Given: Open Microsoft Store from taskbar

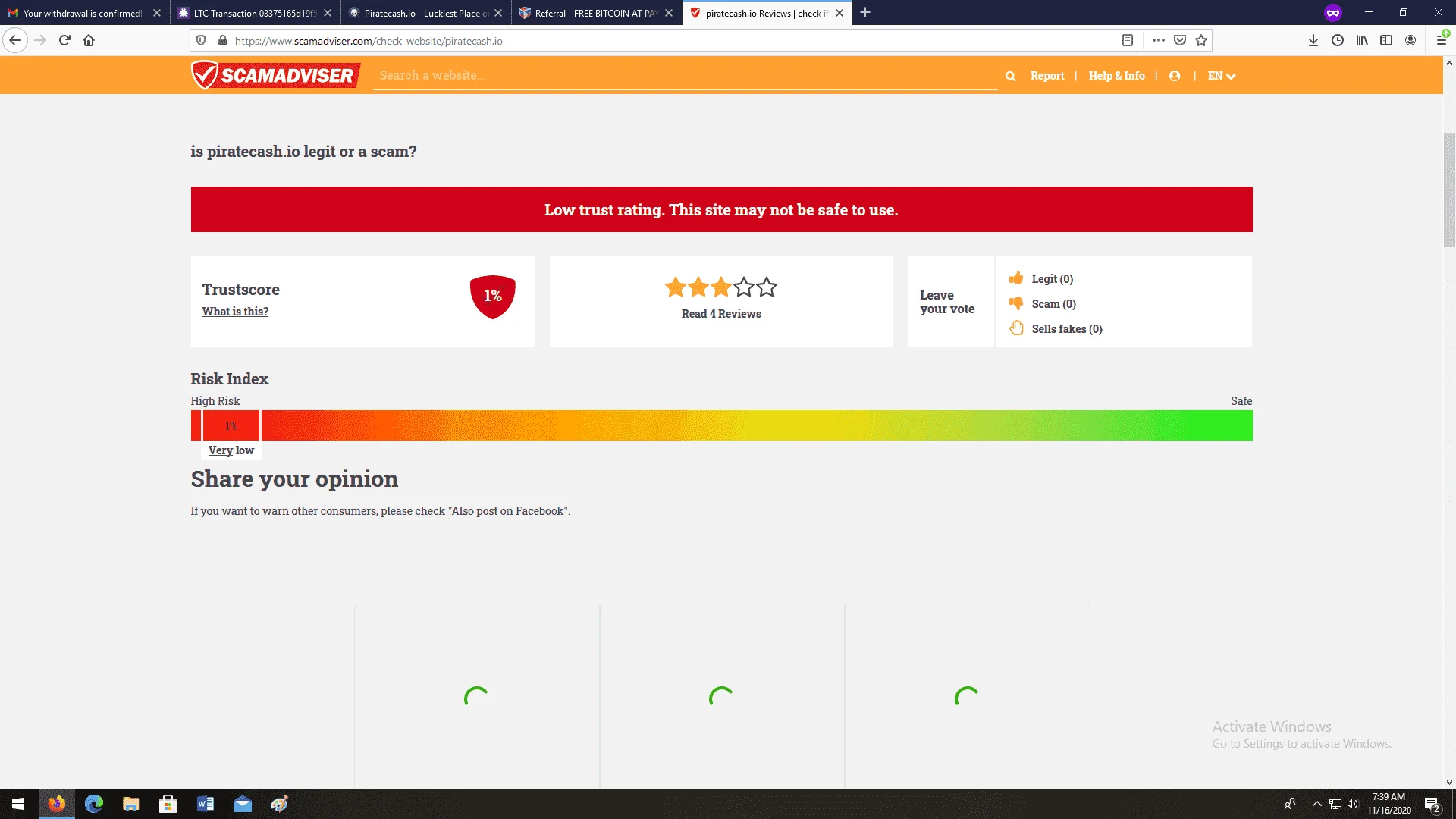Looking at the screenshot, I should [168, 804].
